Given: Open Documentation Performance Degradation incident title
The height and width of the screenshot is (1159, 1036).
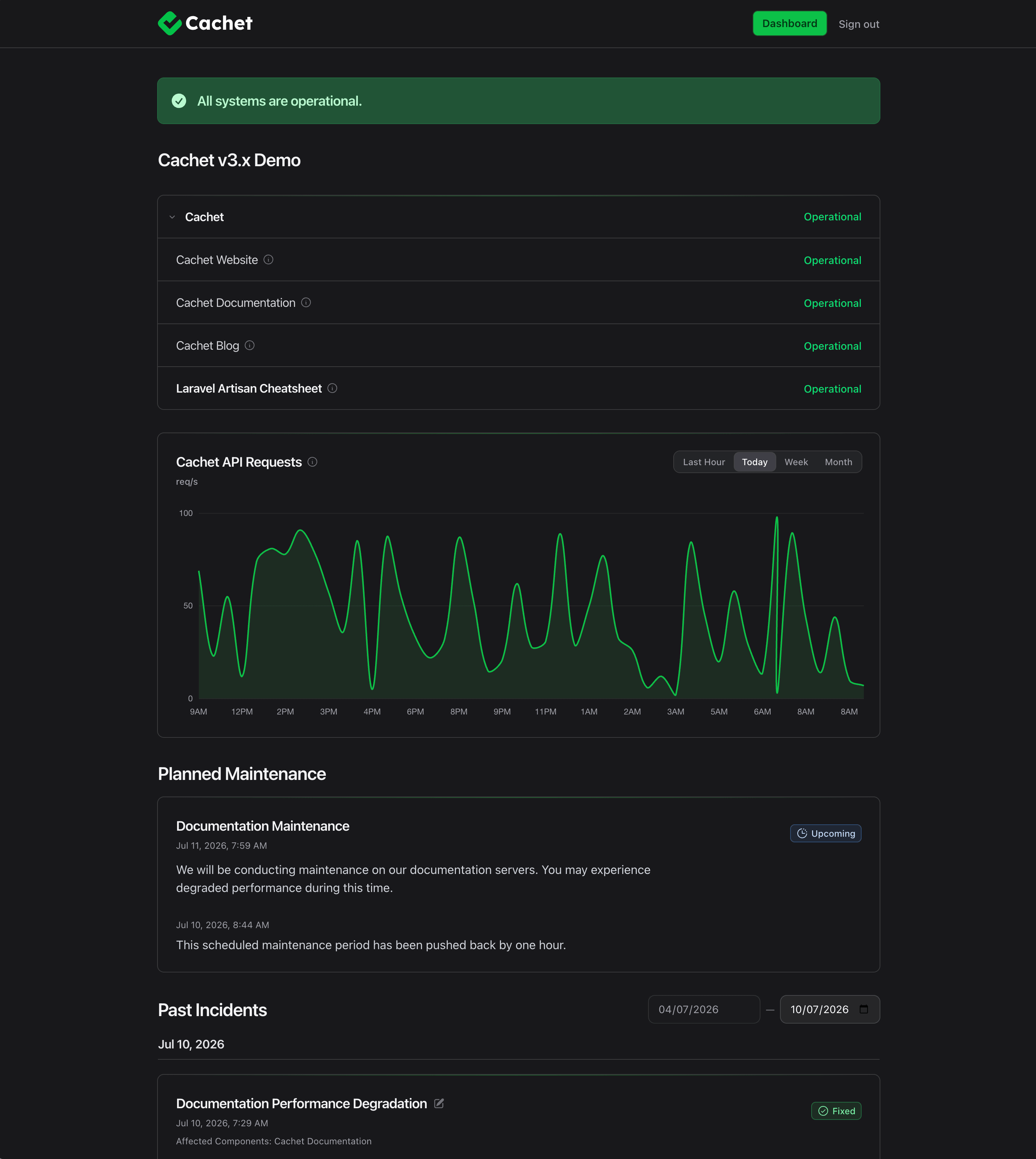Looking at the screenshot, I should click(x=301, y=1103).
